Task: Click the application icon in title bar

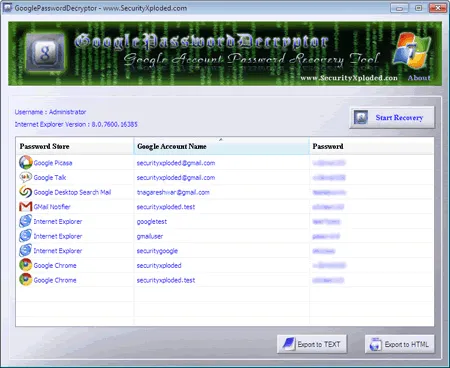Action: coord(7,8)
